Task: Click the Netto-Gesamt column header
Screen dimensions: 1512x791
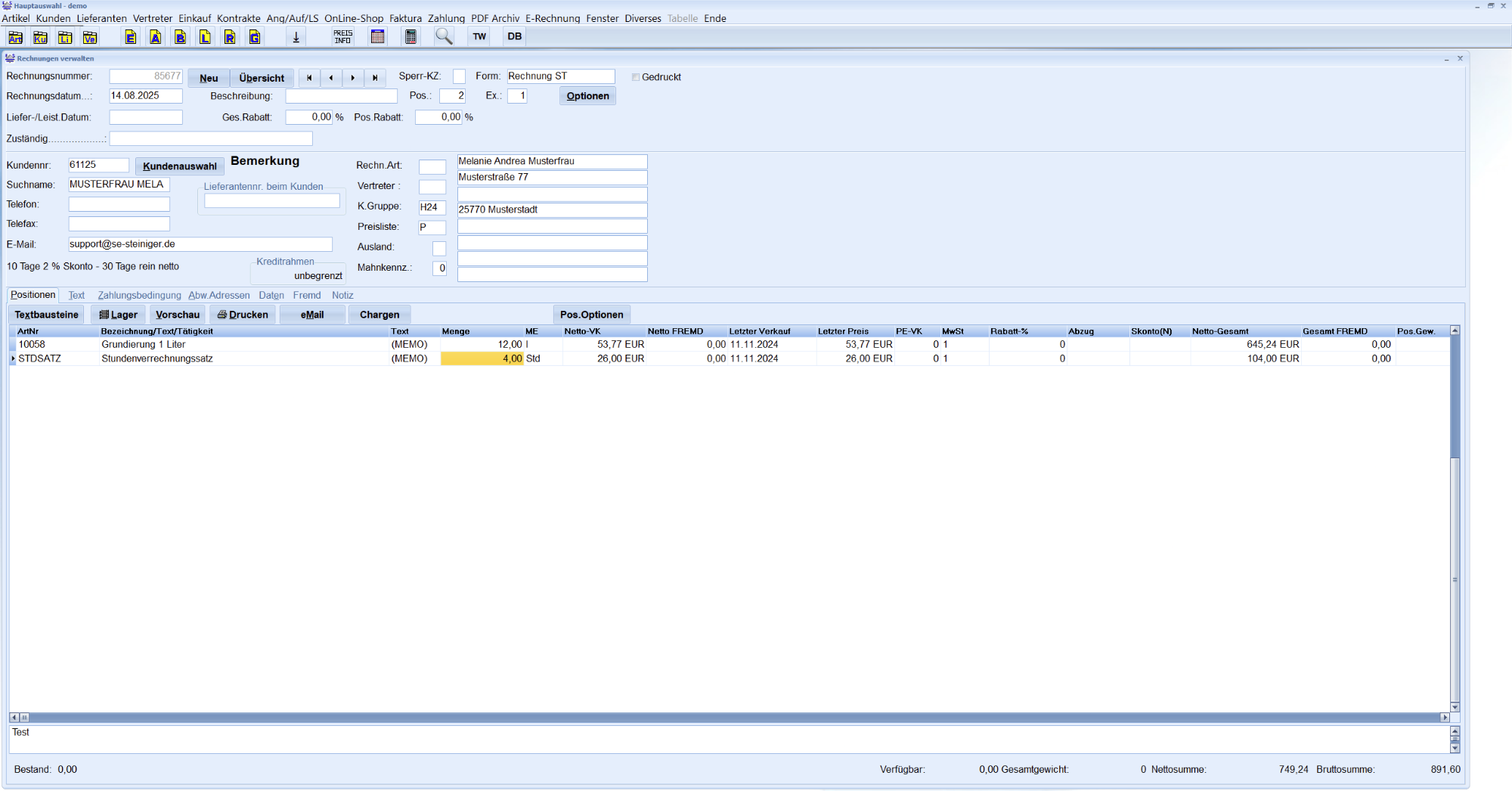Action: (x=1245, y=331)
